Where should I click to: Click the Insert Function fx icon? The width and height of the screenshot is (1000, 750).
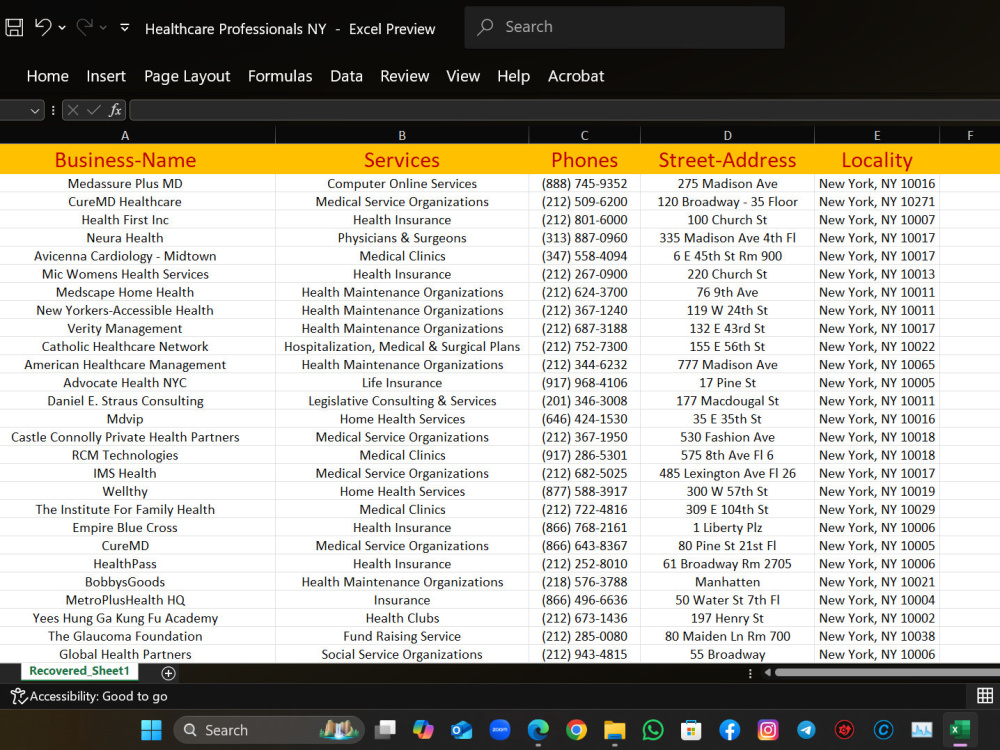(115, 110)
